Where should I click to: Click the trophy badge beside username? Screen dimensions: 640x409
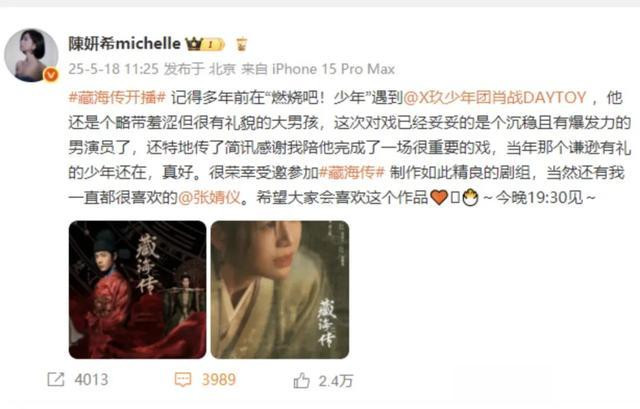(242, 44)
